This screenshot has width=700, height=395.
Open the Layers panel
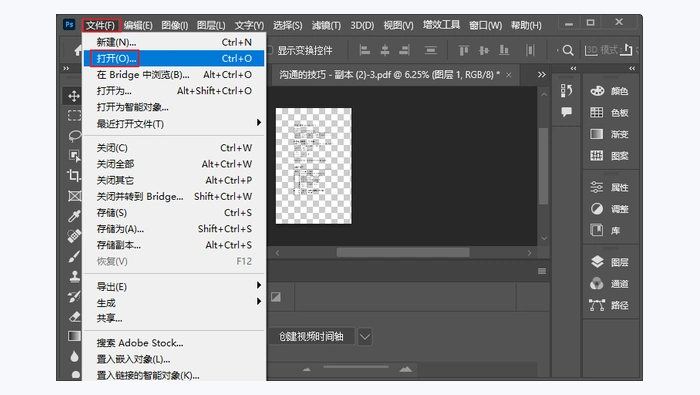[609, 262]
